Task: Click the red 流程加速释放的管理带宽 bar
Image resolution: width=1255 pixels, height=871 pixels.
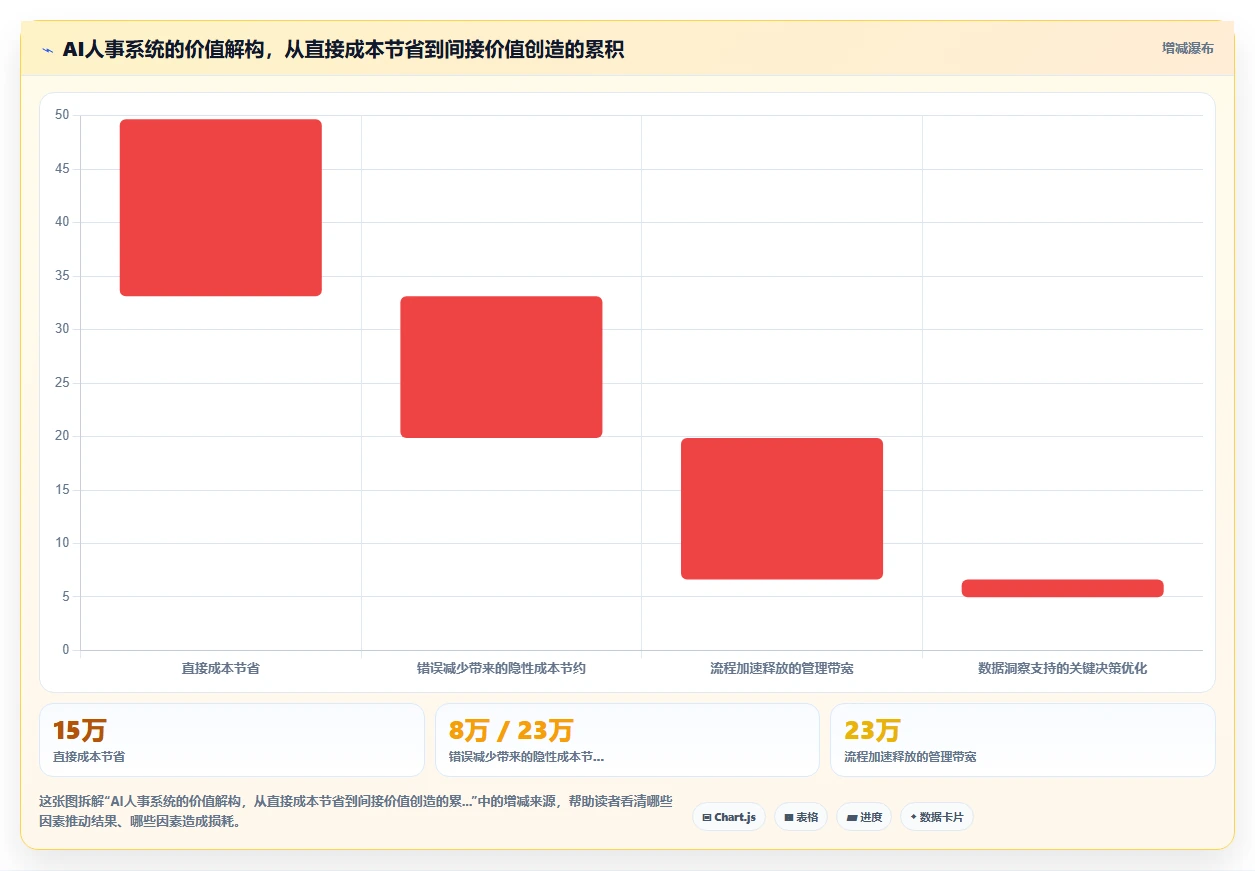Action: click(x=782, y=509)
